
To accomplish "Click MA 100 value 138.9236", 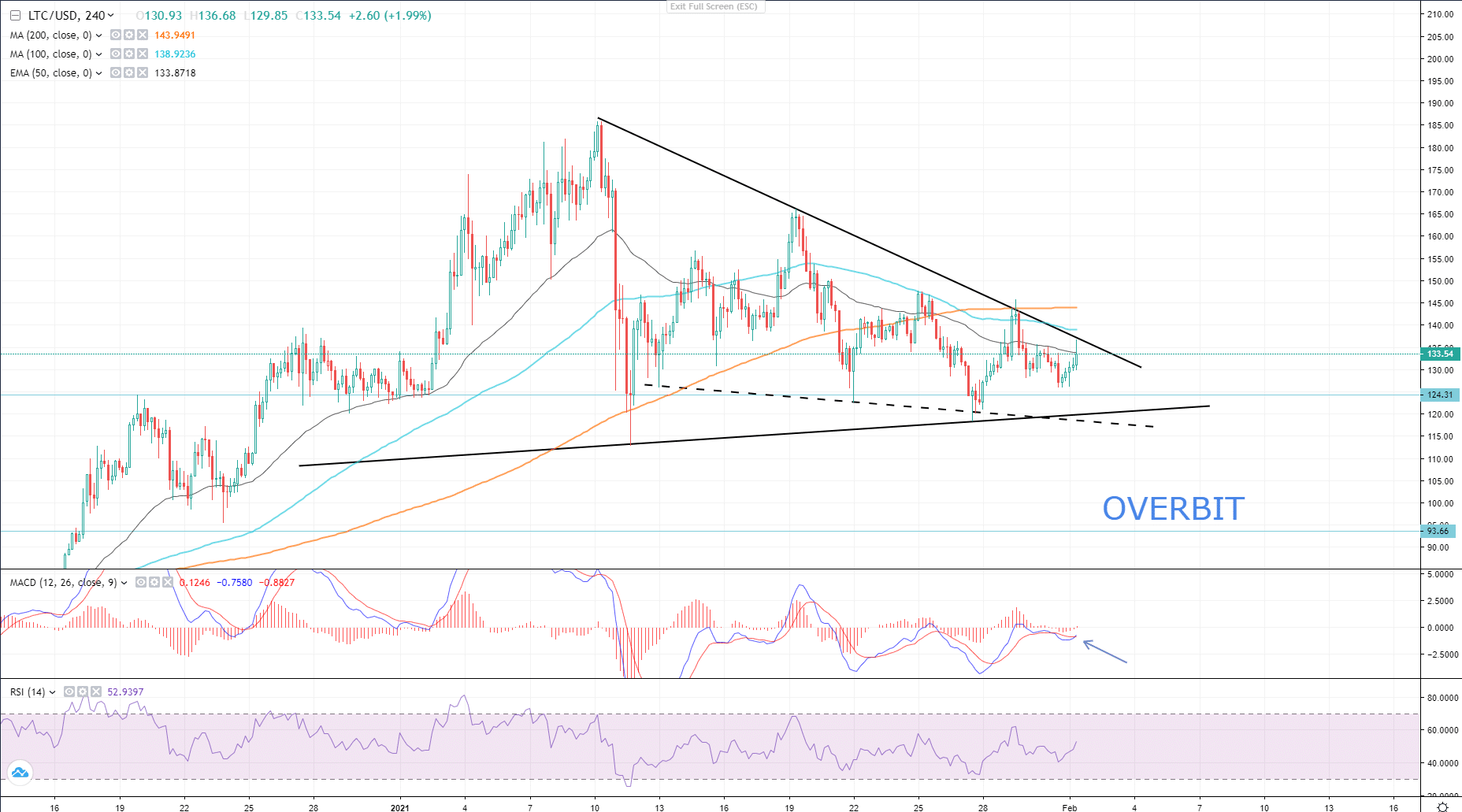I will point(175,54).
